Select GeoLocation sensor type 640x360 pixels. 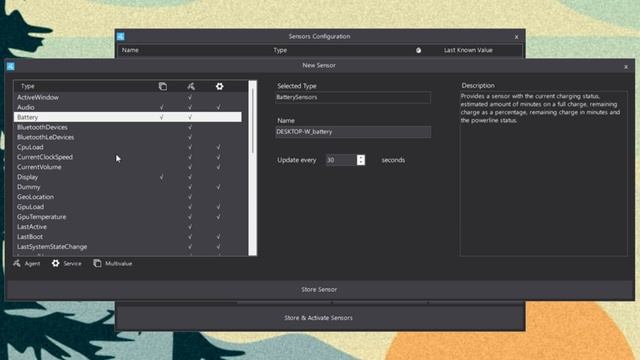pyautogui.click(x=127, y=197)
